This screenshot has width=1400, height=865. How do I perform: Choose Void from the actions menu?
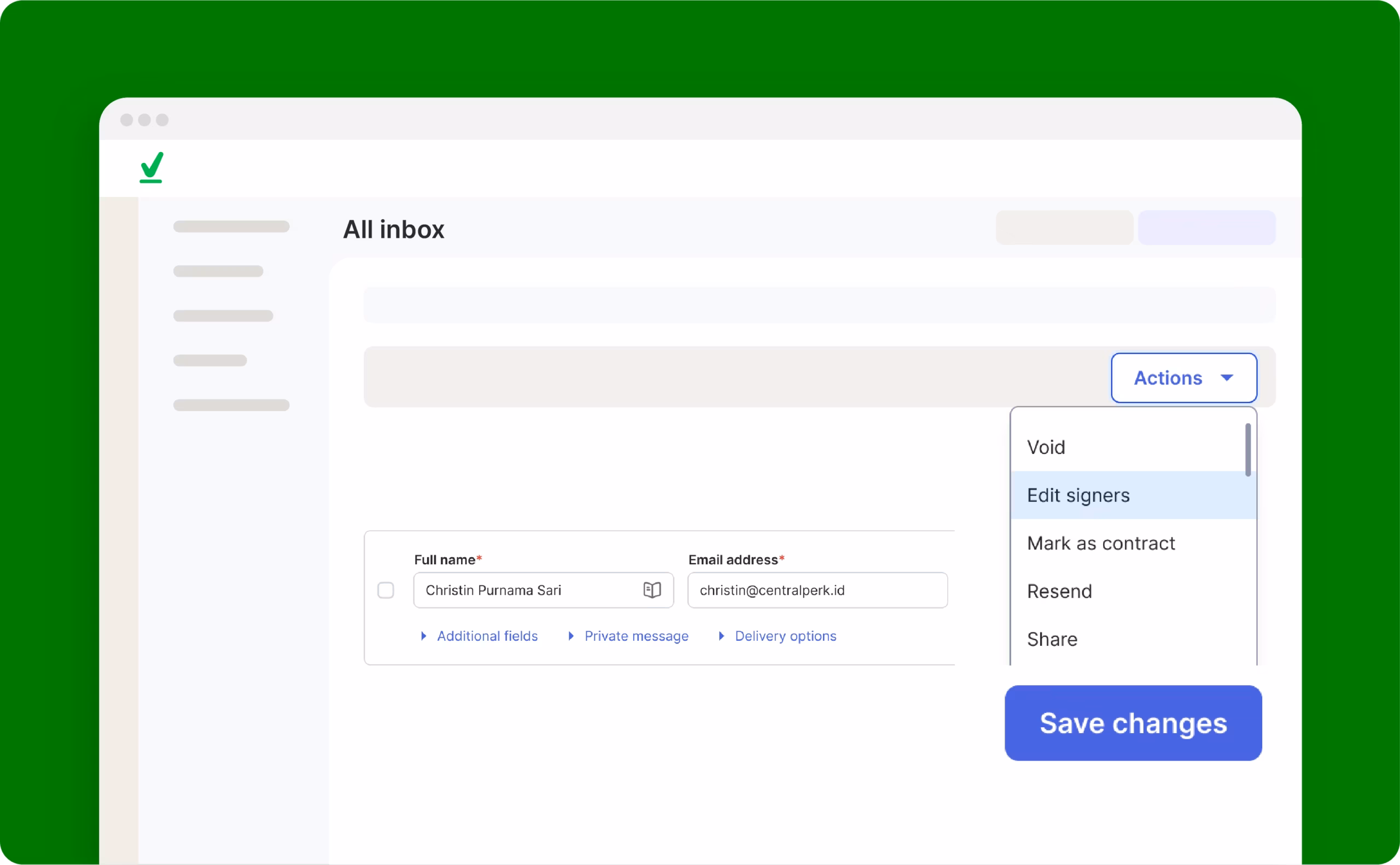pos(1046,447)
